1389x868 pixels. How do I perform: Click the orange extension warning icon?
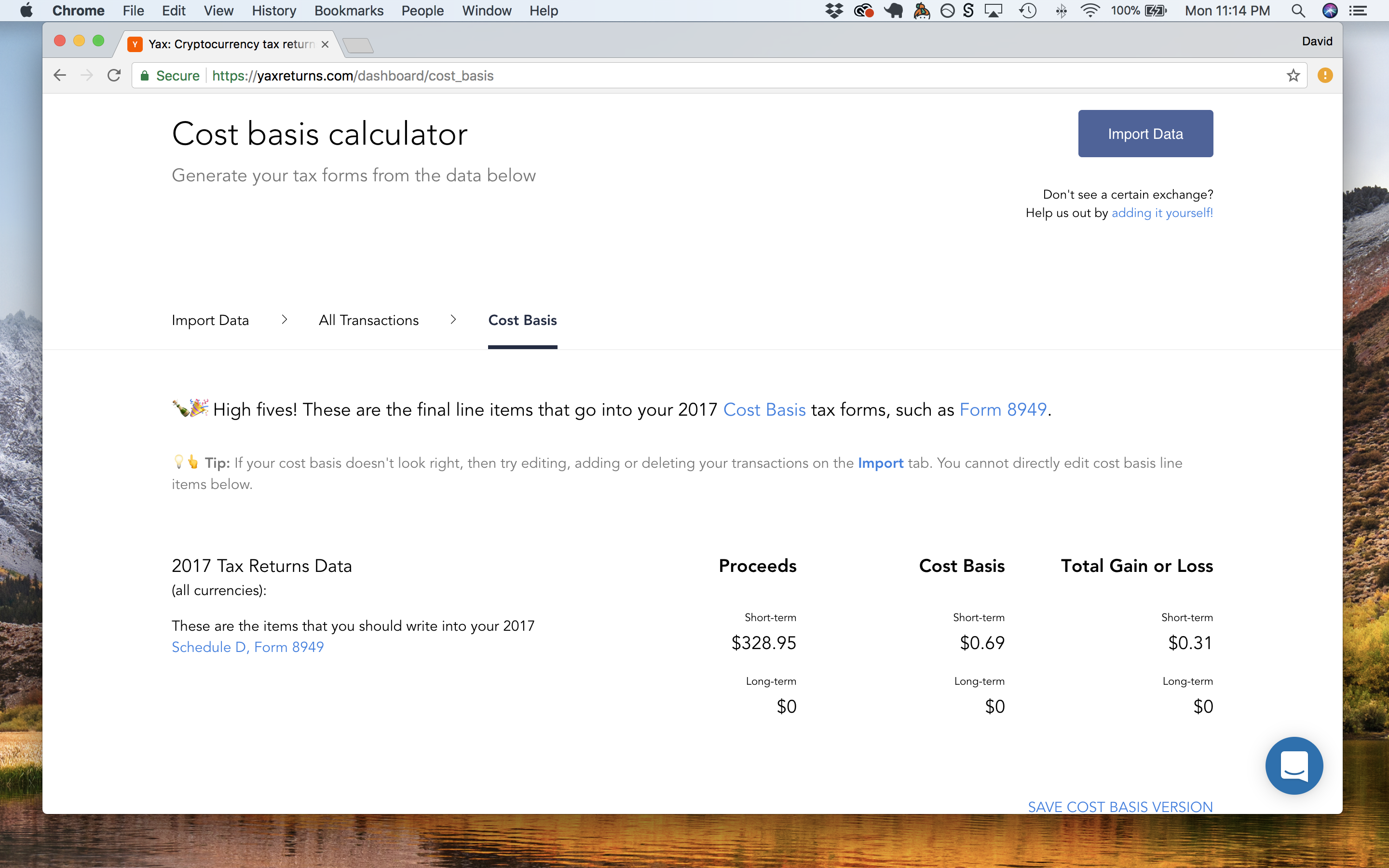(x=1325, y=76)
